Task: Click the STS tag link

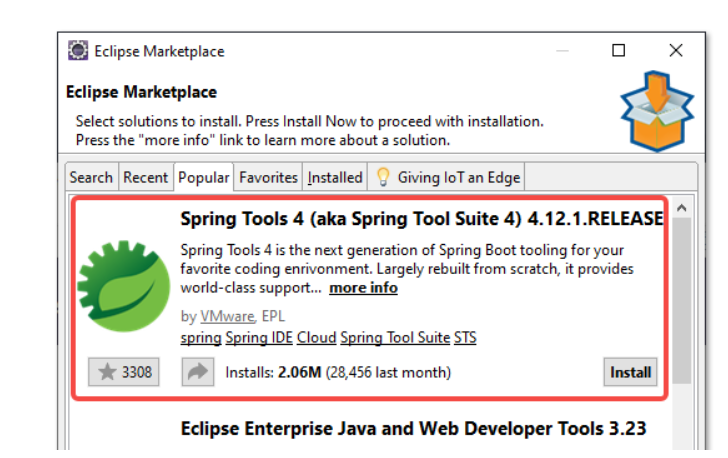Action: tap(465, 337)
